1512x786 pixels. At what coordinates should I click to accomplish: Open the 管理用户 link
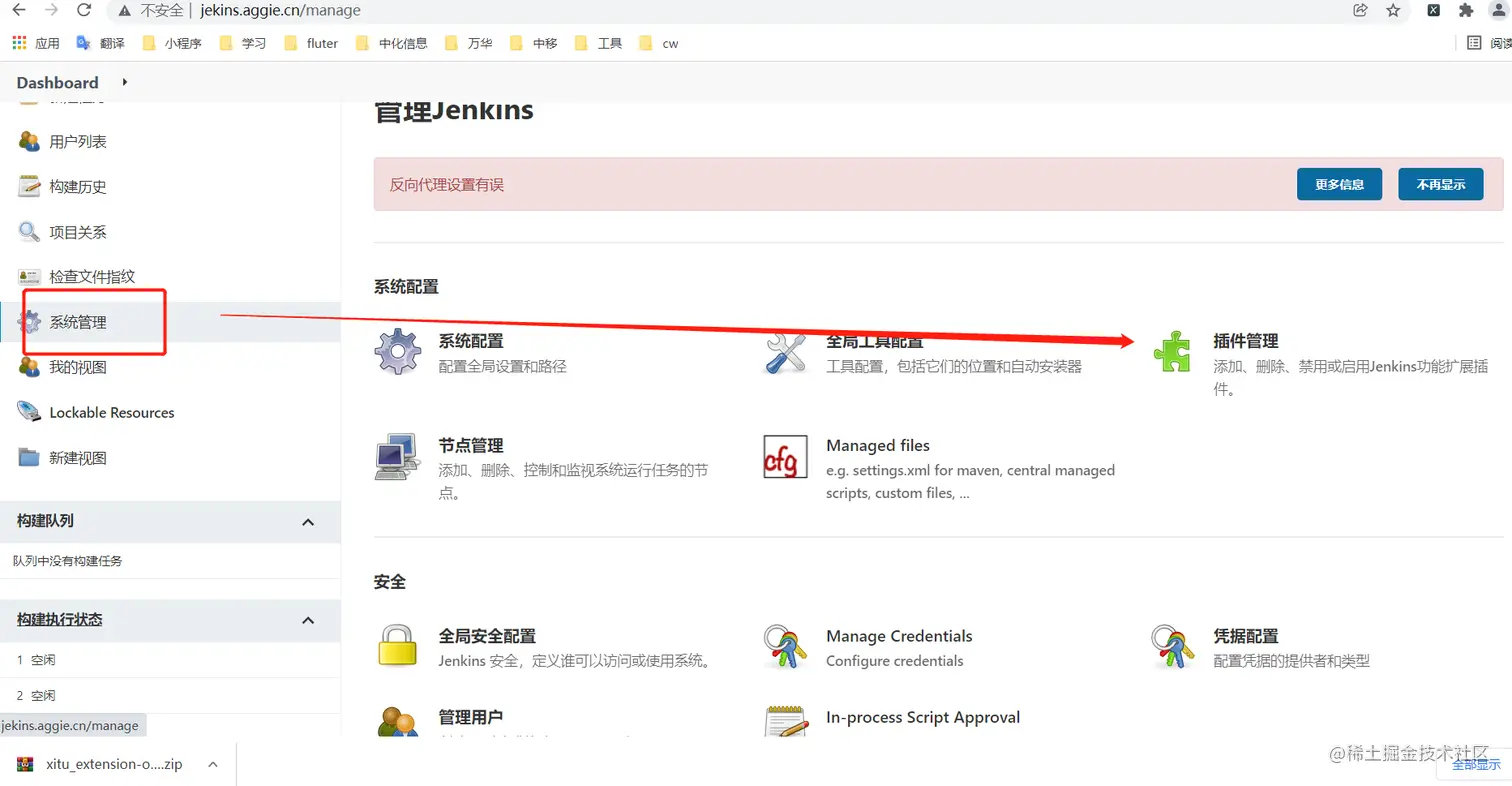coord(471,717)
